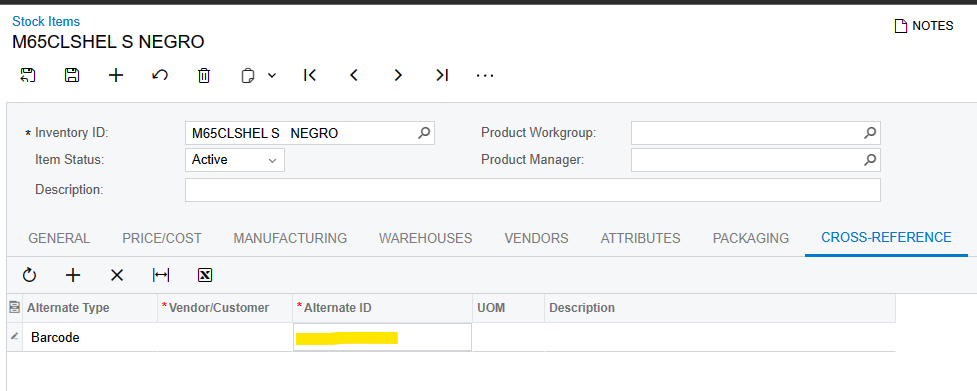Viewport: 977px width, 391px height.
Task: Refresh the cross-reference grid
Action: click(x=29, y=275)
